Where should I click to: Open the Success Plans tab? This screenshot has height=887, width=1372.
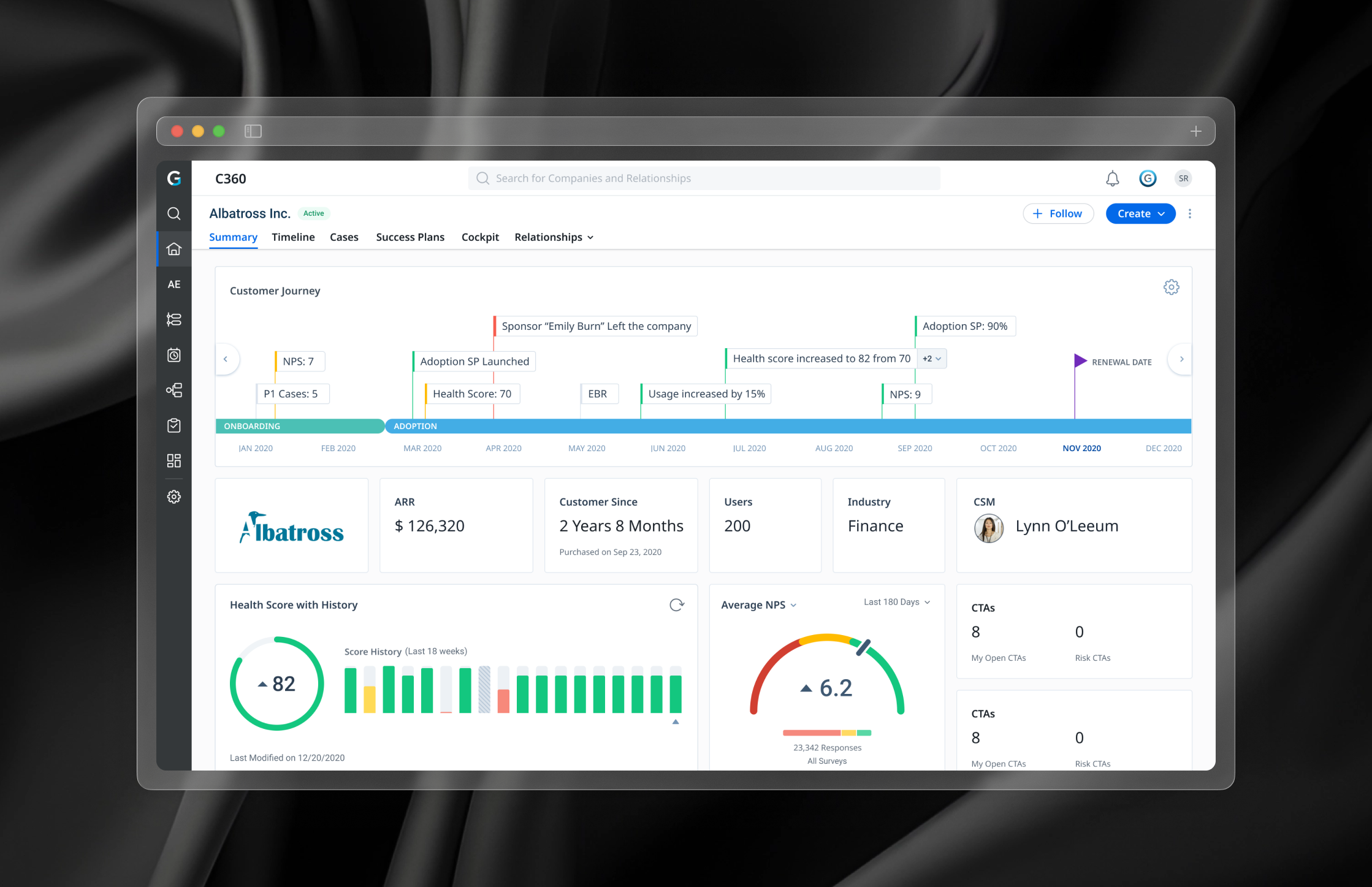pyautogui.click(x=410, y=237)
